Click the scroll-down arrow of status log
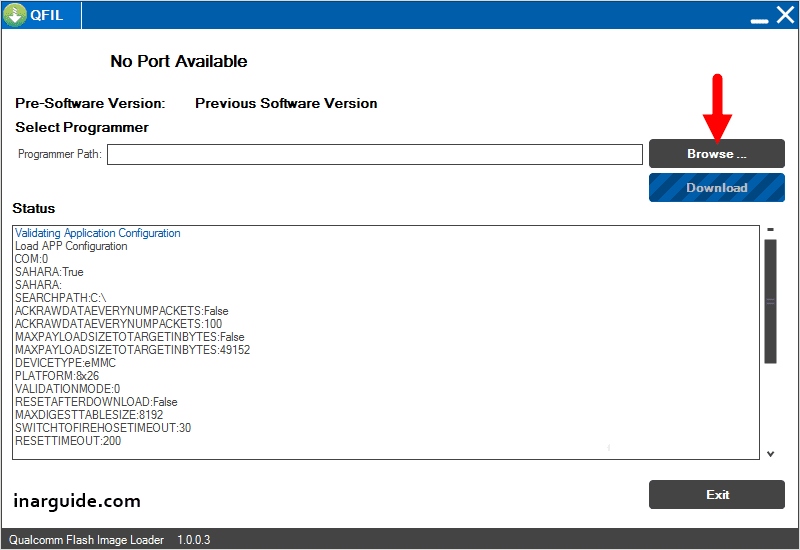 pyautogui.click(x=770, y=454)
